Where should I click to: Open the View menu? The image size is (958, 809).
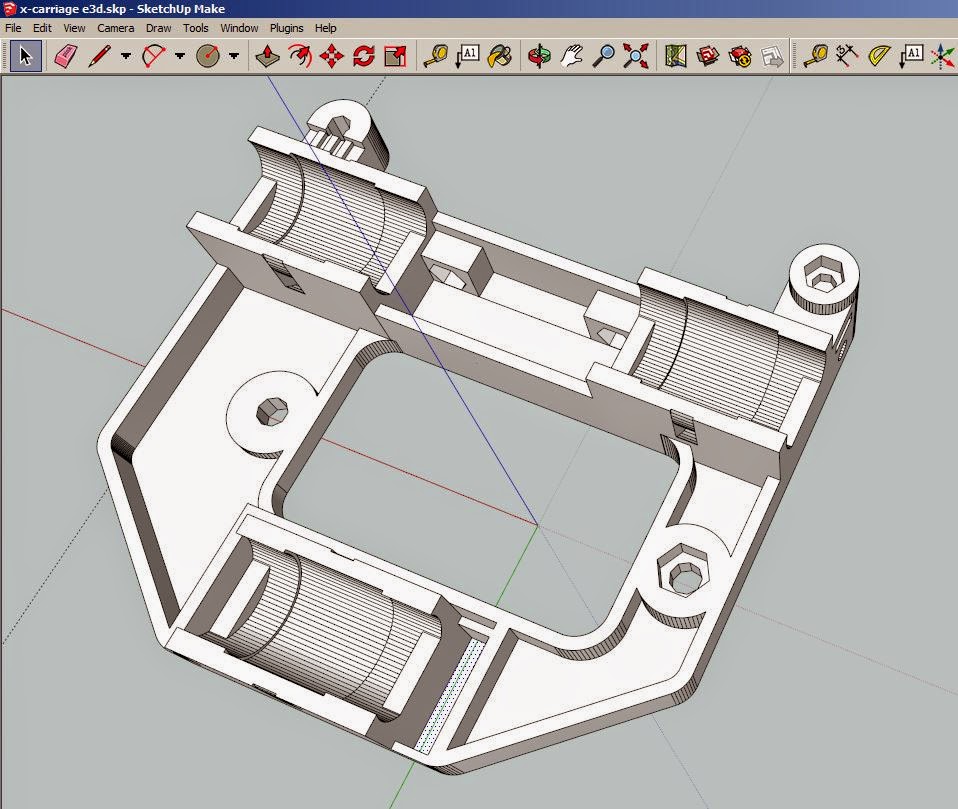click(75, 28)
